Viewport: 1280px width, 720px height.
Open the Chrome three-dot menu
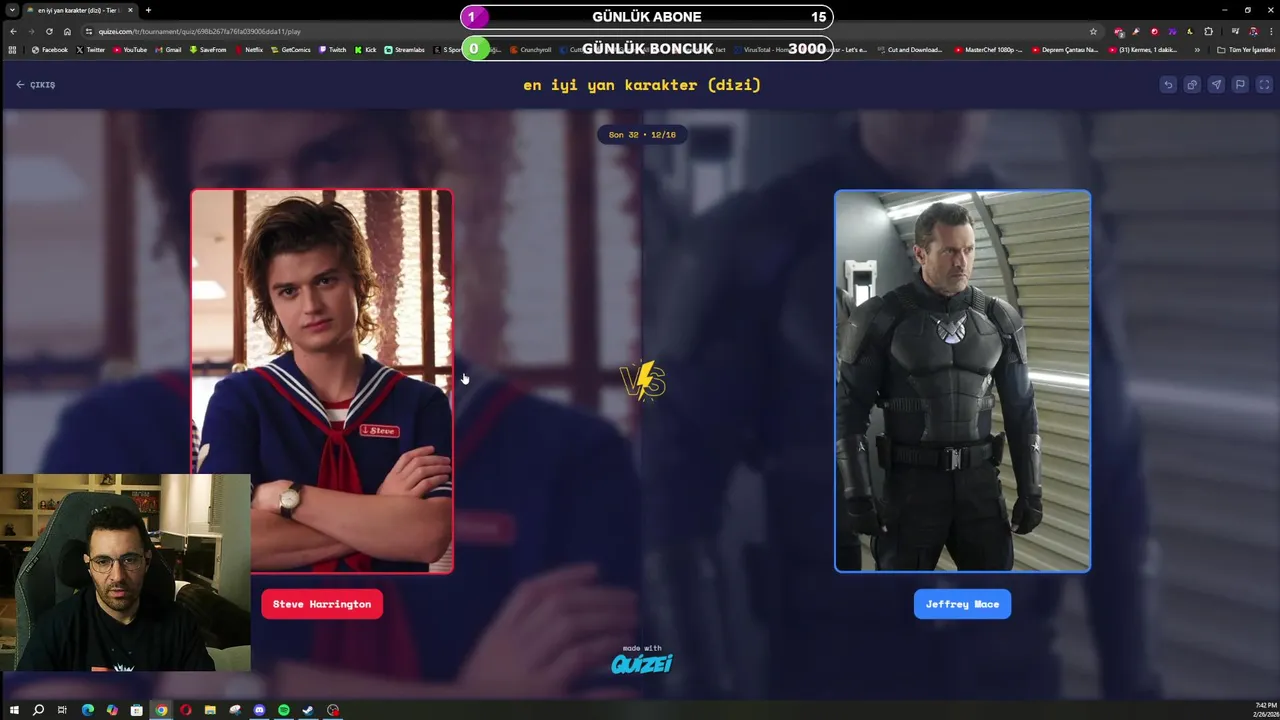(x=1271, y=31)
